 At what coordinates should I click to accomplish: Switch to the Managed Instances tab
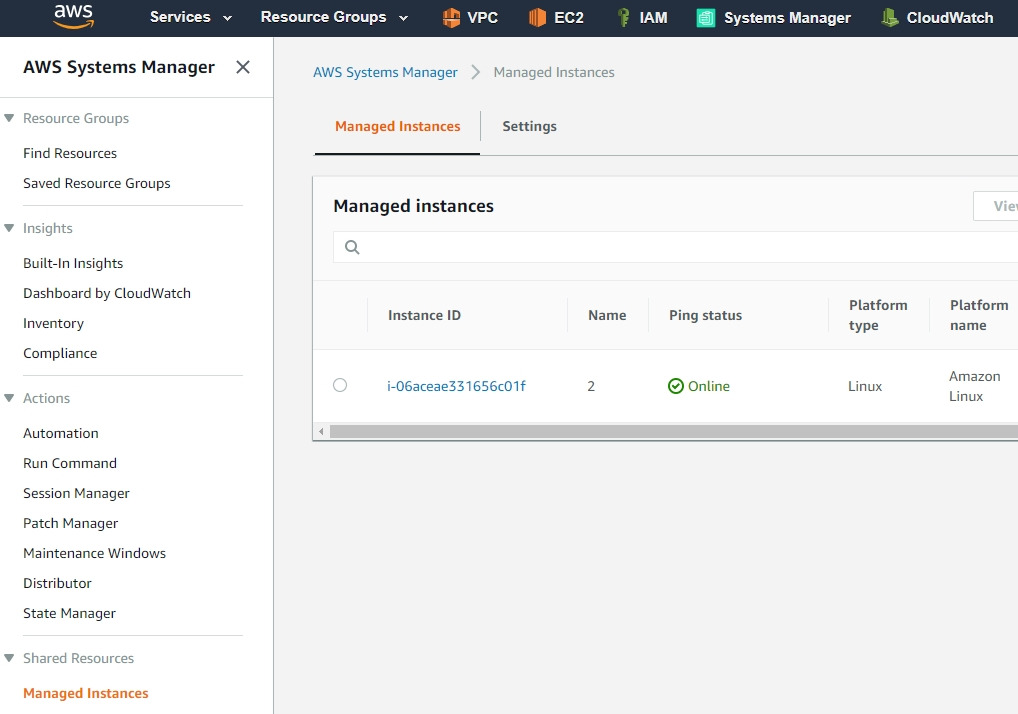[x=397, y=127]
